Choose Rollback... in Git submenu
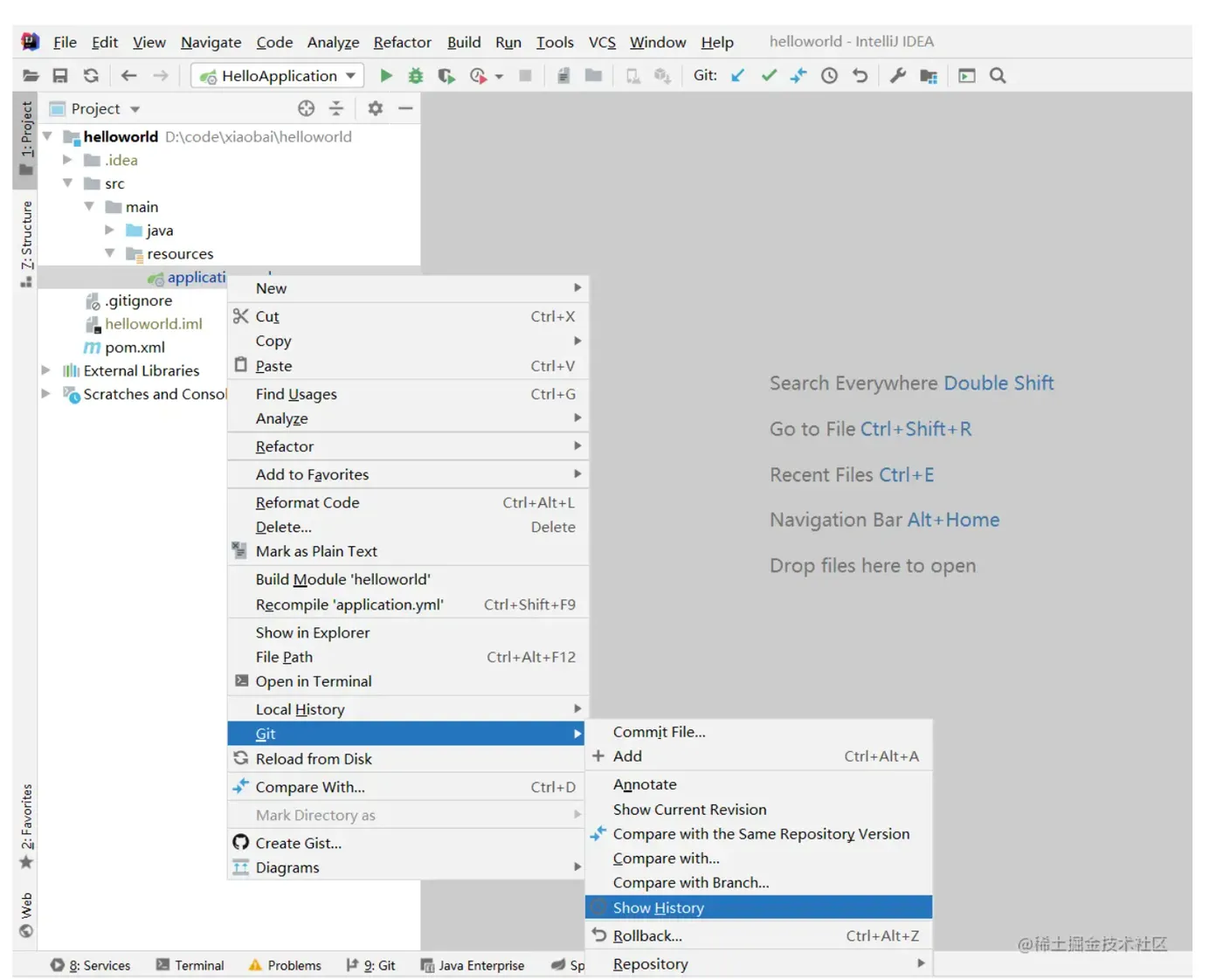 click(x=758, y=935)
